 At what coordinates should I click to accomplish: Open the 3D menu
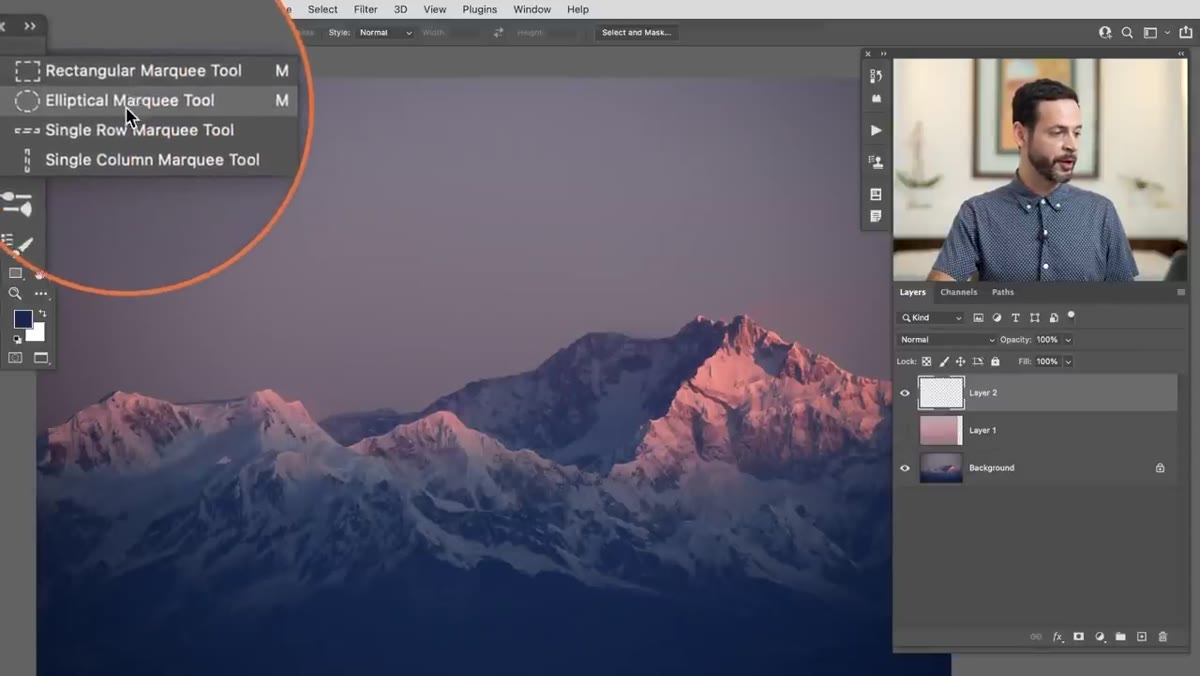[x=400, y=9]
